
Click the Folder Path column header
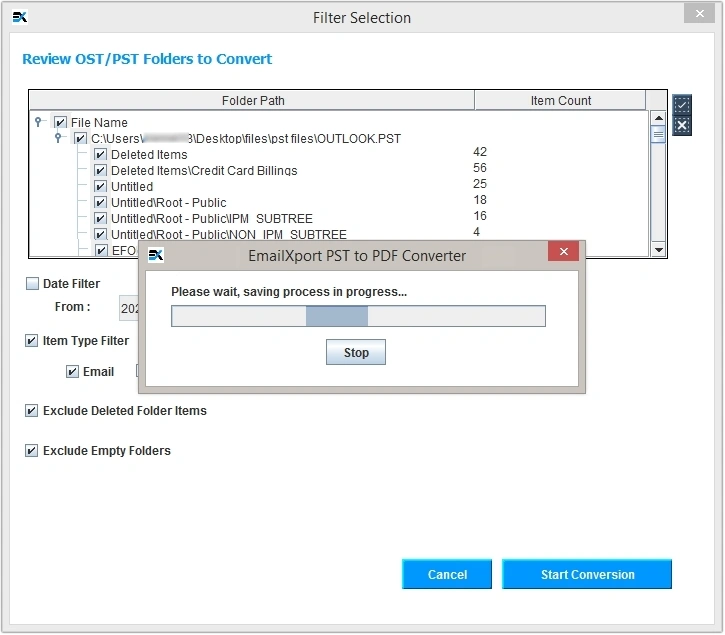click(x=252, y=100)
